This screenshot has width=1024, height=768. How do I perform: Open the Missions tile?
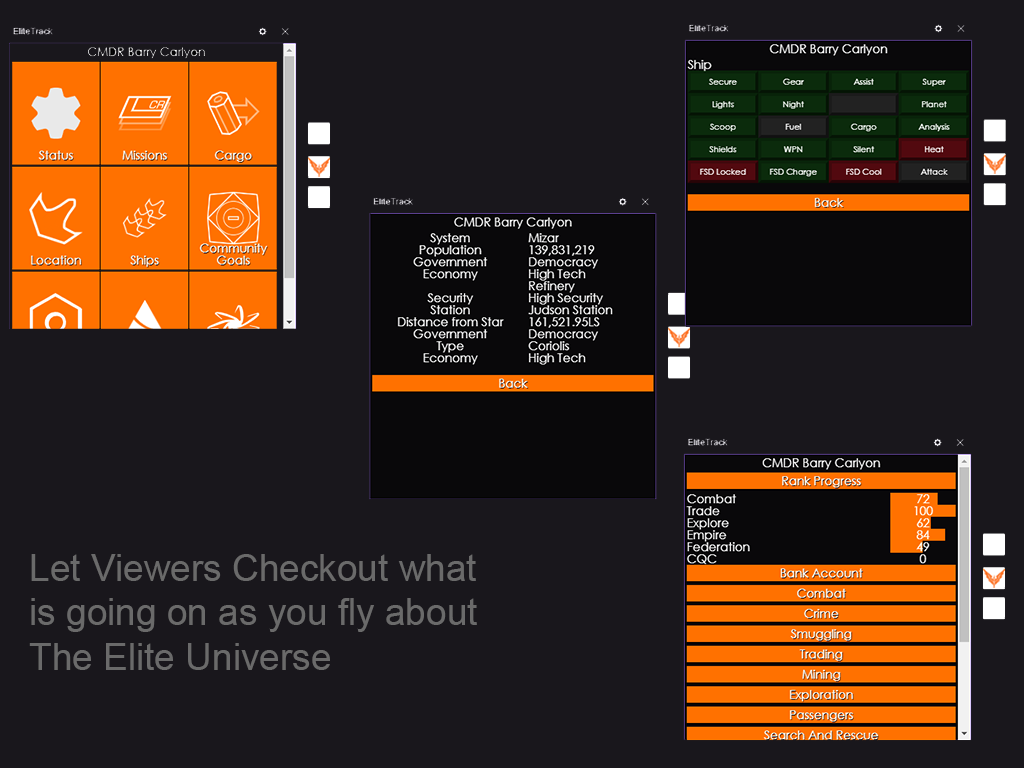144,114
